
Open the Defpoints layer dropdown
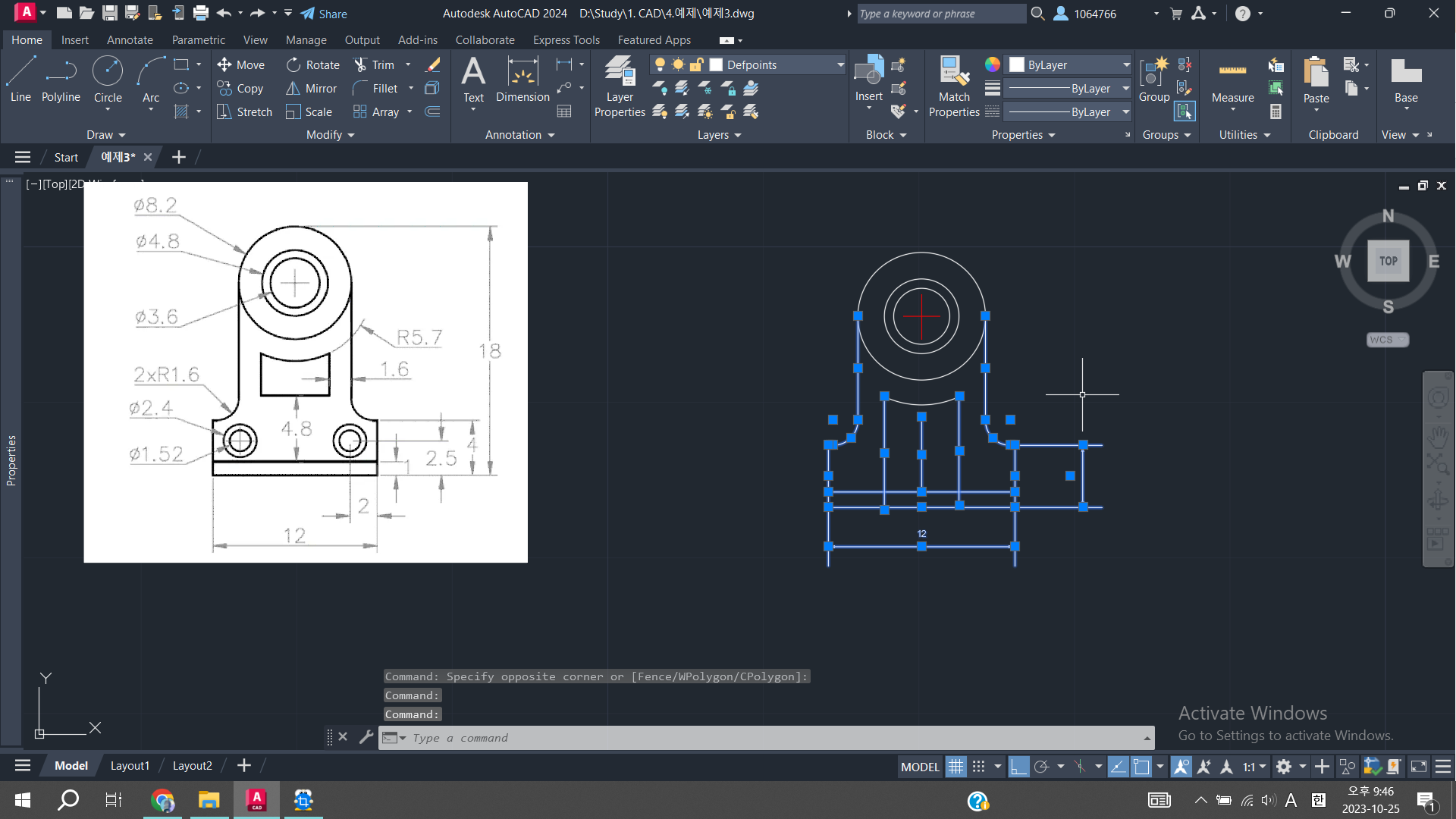pos(840,65)
